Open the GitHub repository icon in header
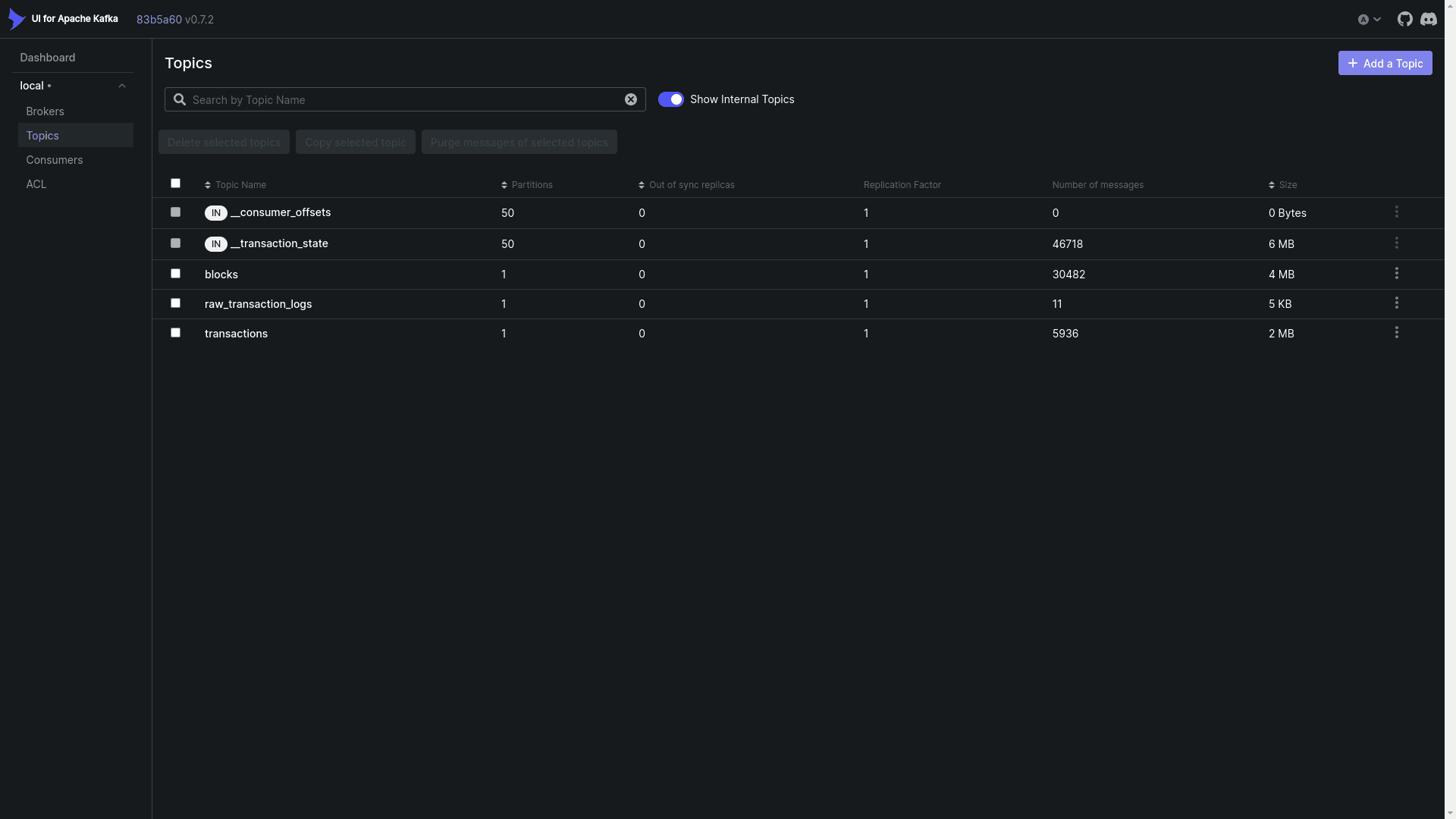 point(1404,19)
